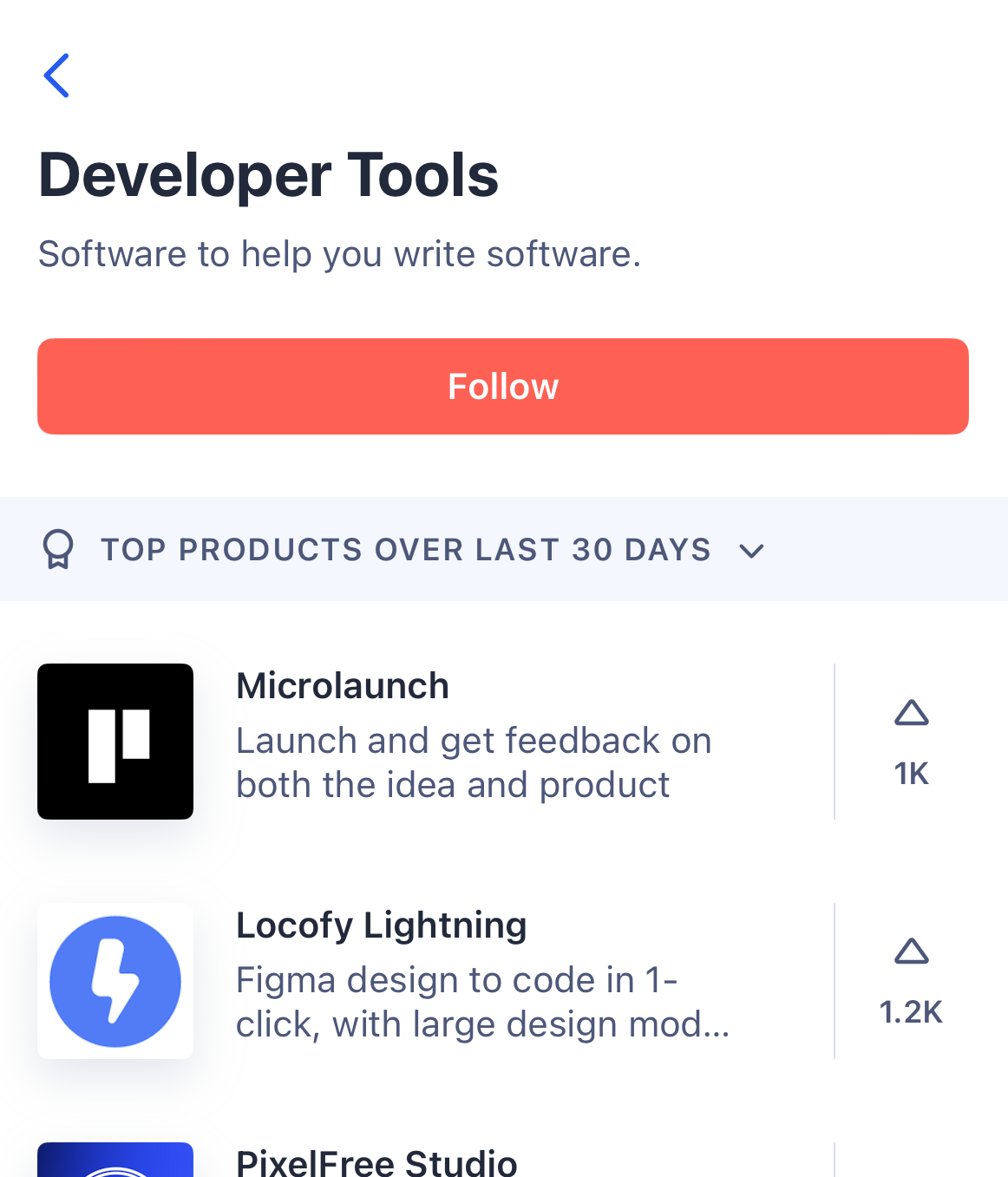This screenshot has height=1177, width=1008.
Task: Click the 1.2K vote count
Action: pyautogui.click(x=911, y=1011)
